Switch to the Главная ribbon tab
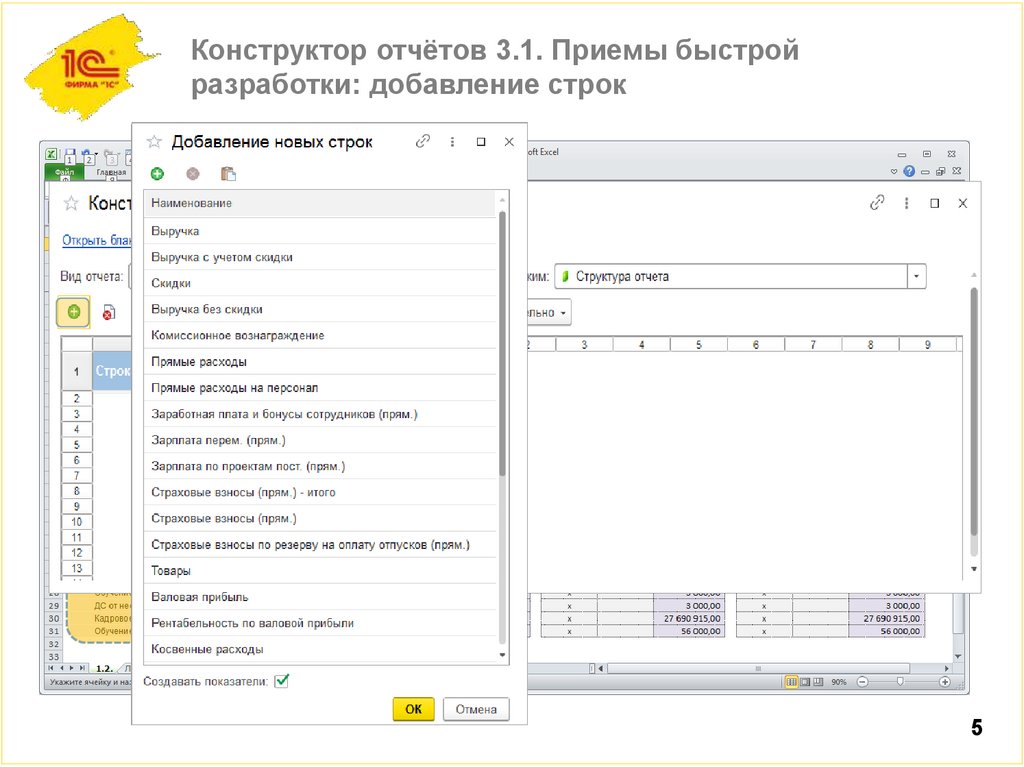The image size is (1024, 767). click(x=111, y=171)
